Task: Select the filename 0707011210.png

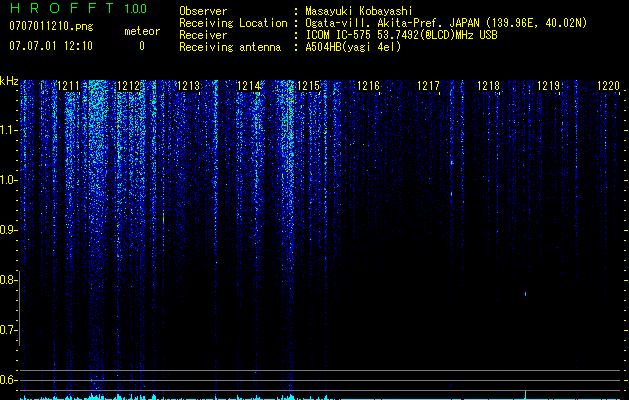Action: (51, 27)
